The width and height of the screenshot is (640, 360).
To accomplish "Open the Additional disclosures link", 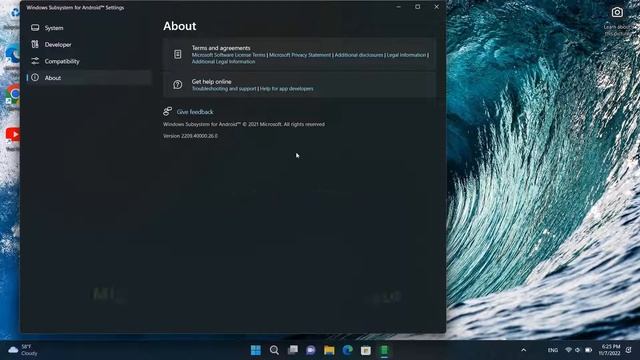I will point(359,55).
